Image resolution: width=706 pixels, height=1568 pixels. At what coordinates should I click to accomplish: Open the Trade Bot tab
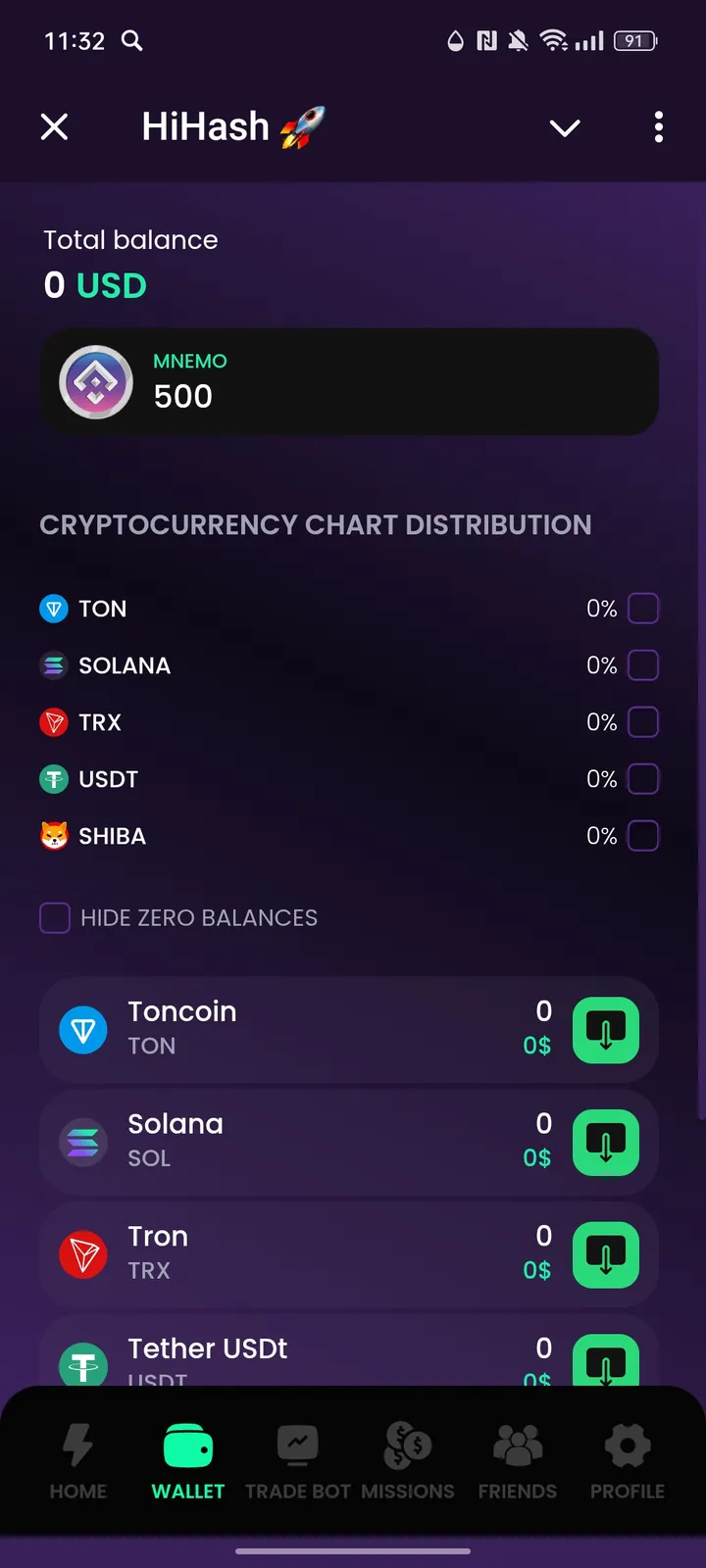(298, 1460)
